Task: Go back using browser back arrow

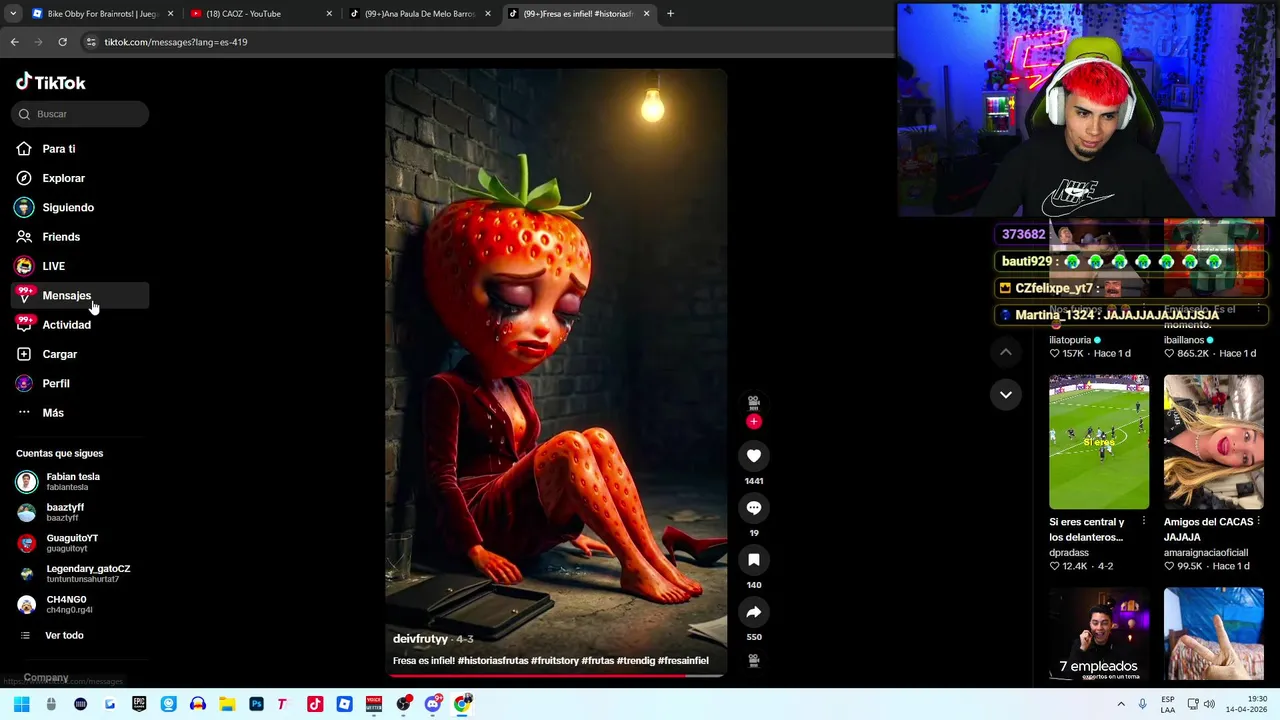Action: tap(14, 42)
